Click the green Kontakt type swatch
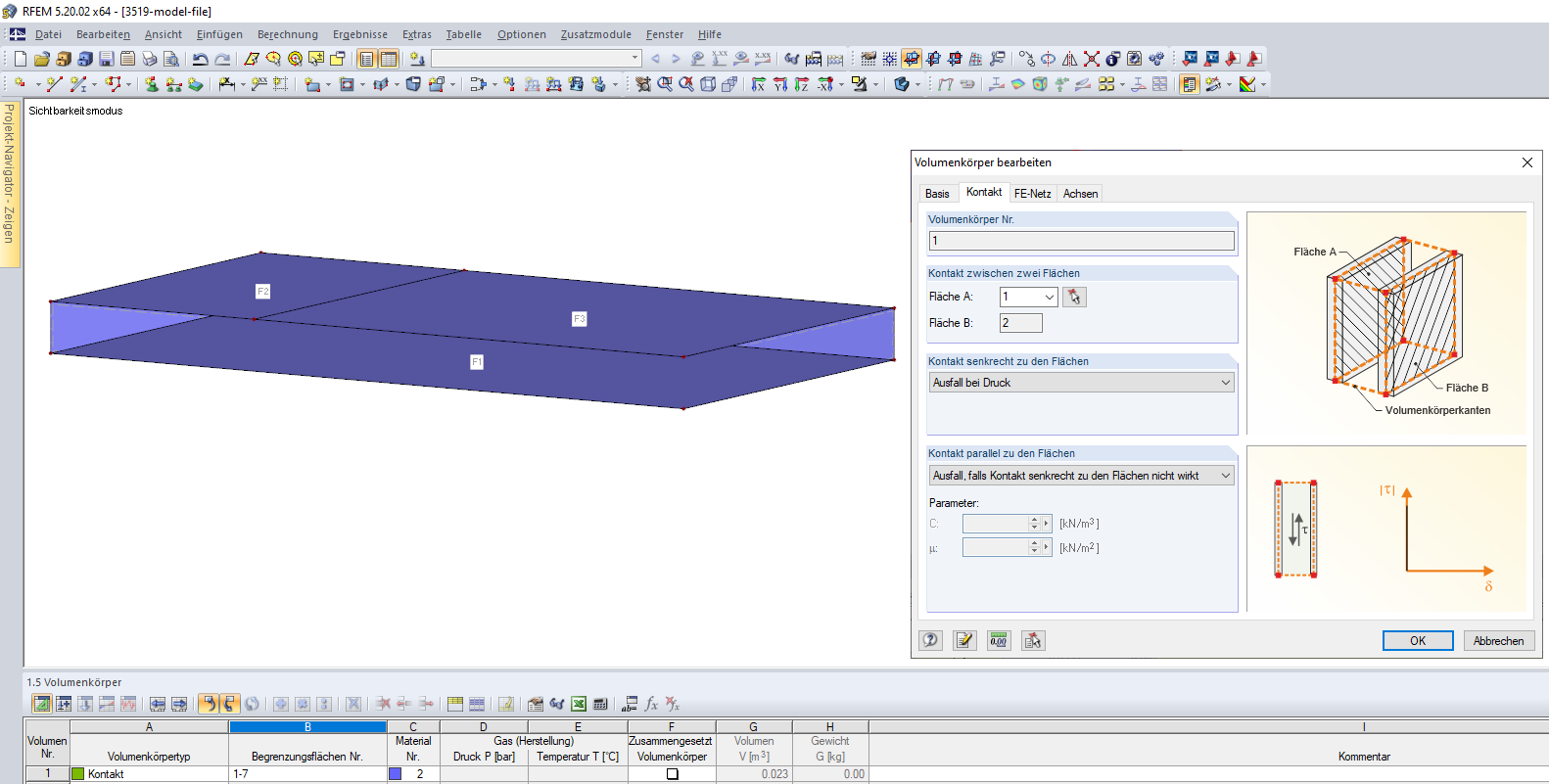1549x784 pixels. [x=78, y=774]
